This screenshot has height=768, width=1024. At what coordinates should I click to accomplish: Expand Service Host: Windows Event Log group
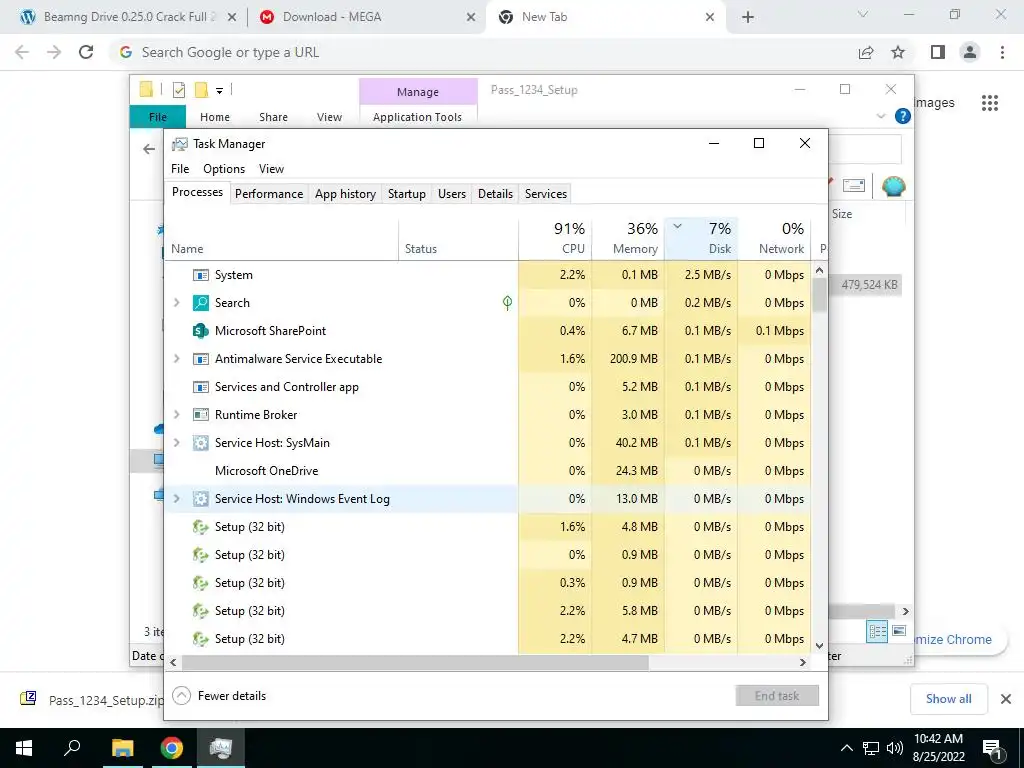176,499
